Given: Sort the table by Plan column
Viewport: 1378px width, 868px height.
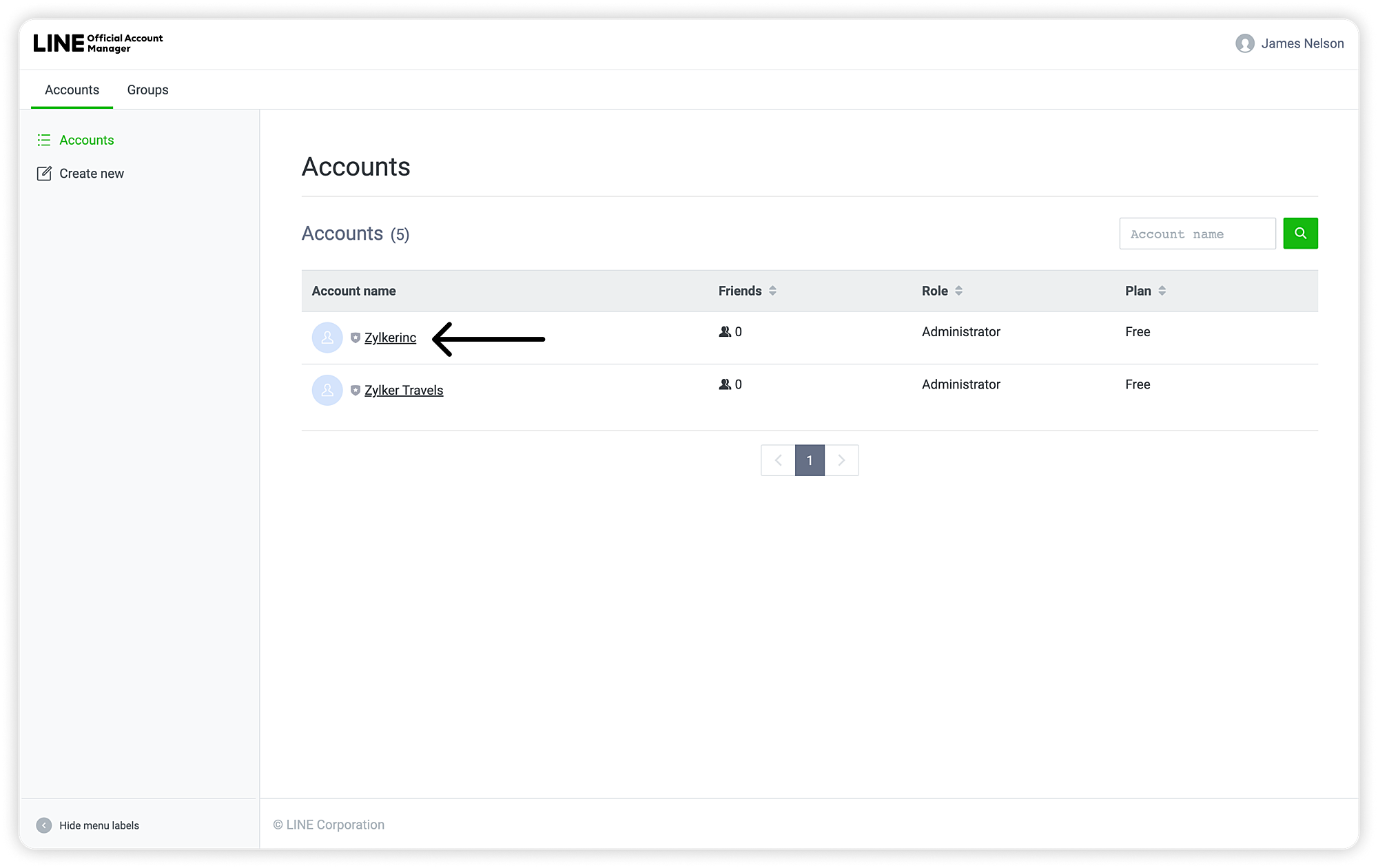Looking at the screenshot, I should [x=1162, y=291].
